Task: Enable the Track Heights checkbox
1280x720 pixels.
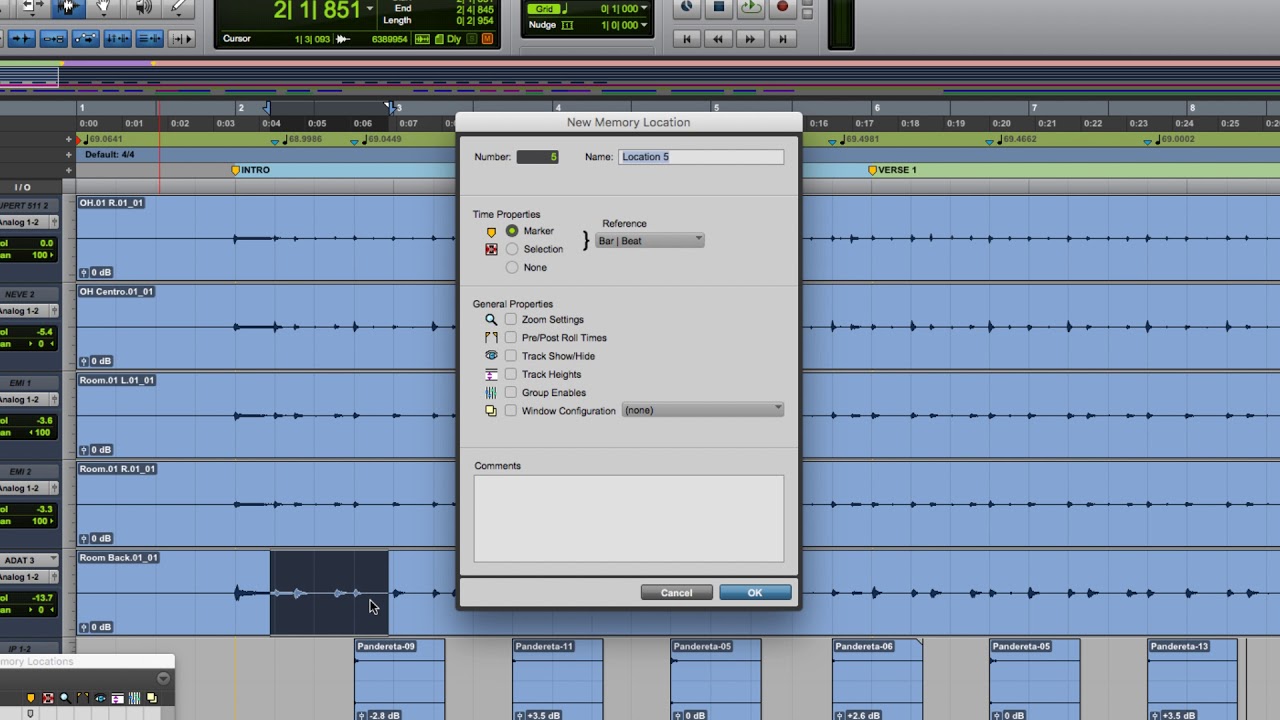Action: pyautogui.click(x=511, y=374)
